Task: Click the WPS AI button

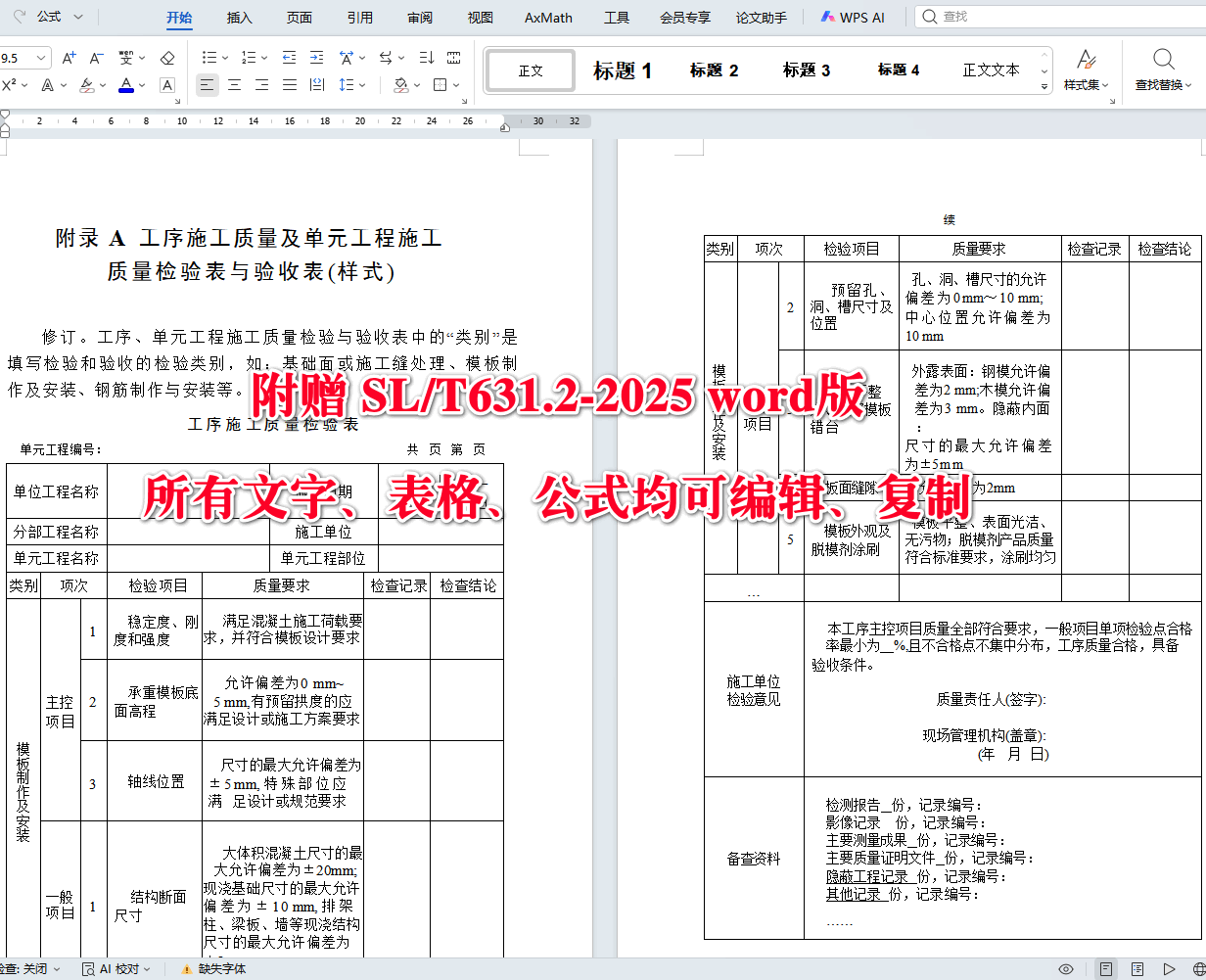Action: 853,18
